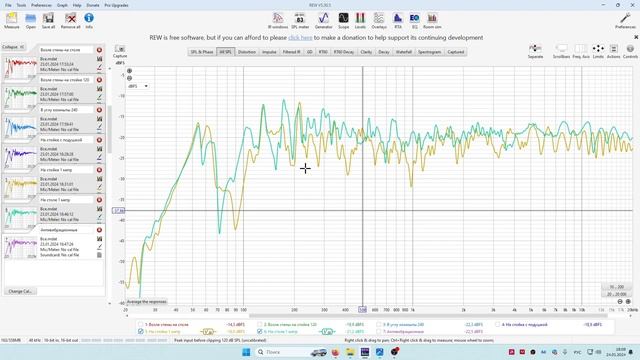Viewport: 640px width, 360px height.
Task: Remove measurement 7 with red button
Action: coord(99,230)
